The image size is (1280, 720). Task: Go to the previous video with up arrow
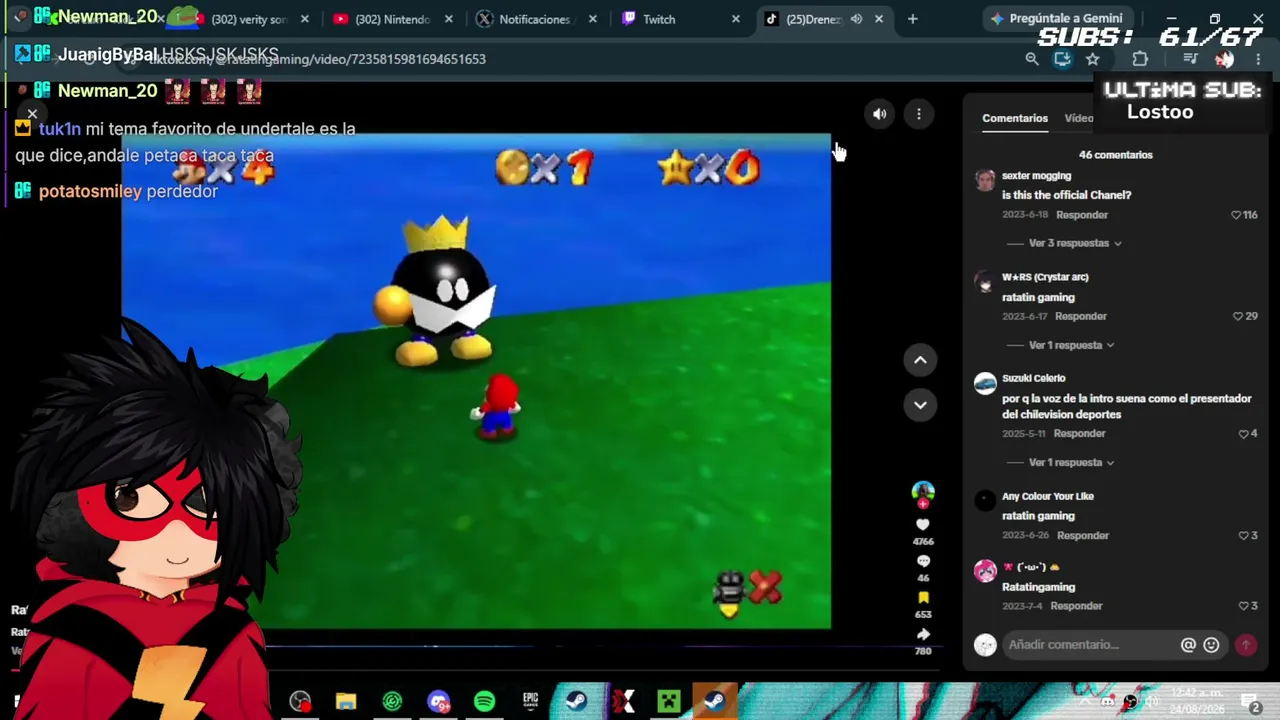[x=920, y=360]
